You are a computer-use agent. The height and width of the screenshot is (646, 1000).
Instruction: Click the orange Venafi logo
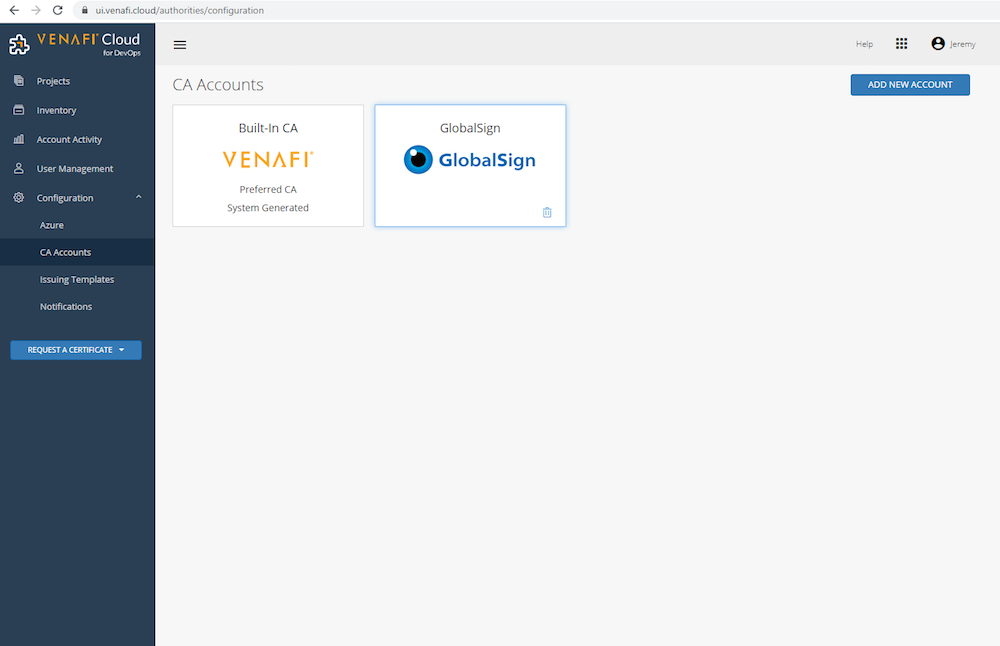pos(268,159)
